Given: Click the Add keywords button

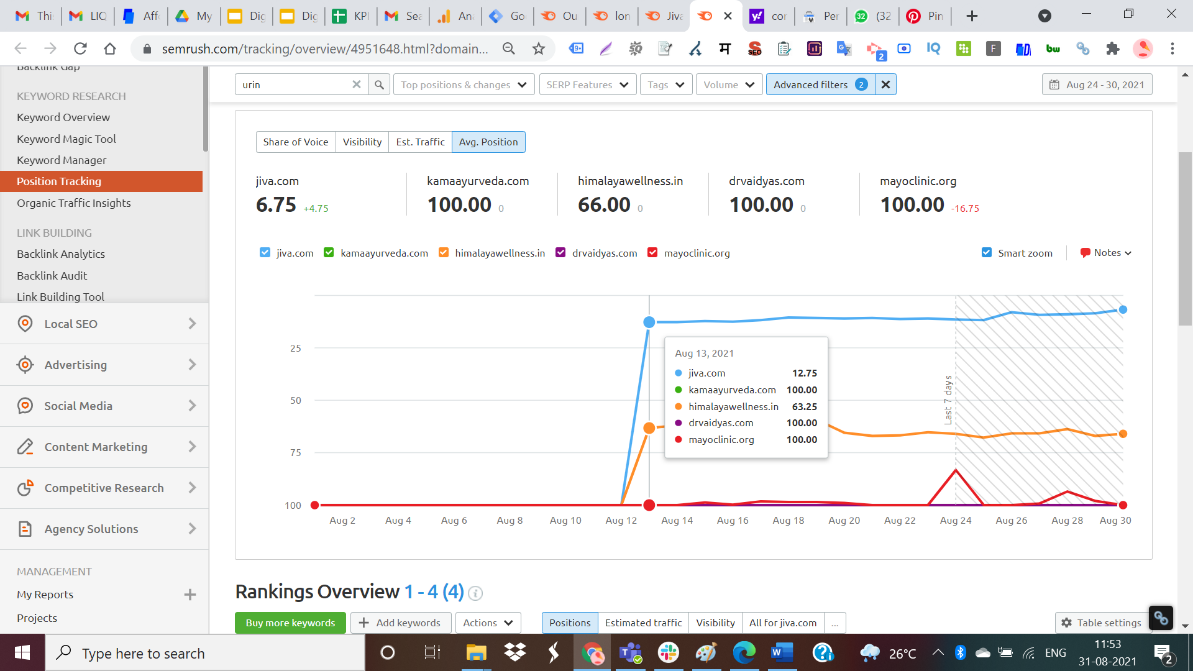Looking at the screenshot, I should [400, 622].
